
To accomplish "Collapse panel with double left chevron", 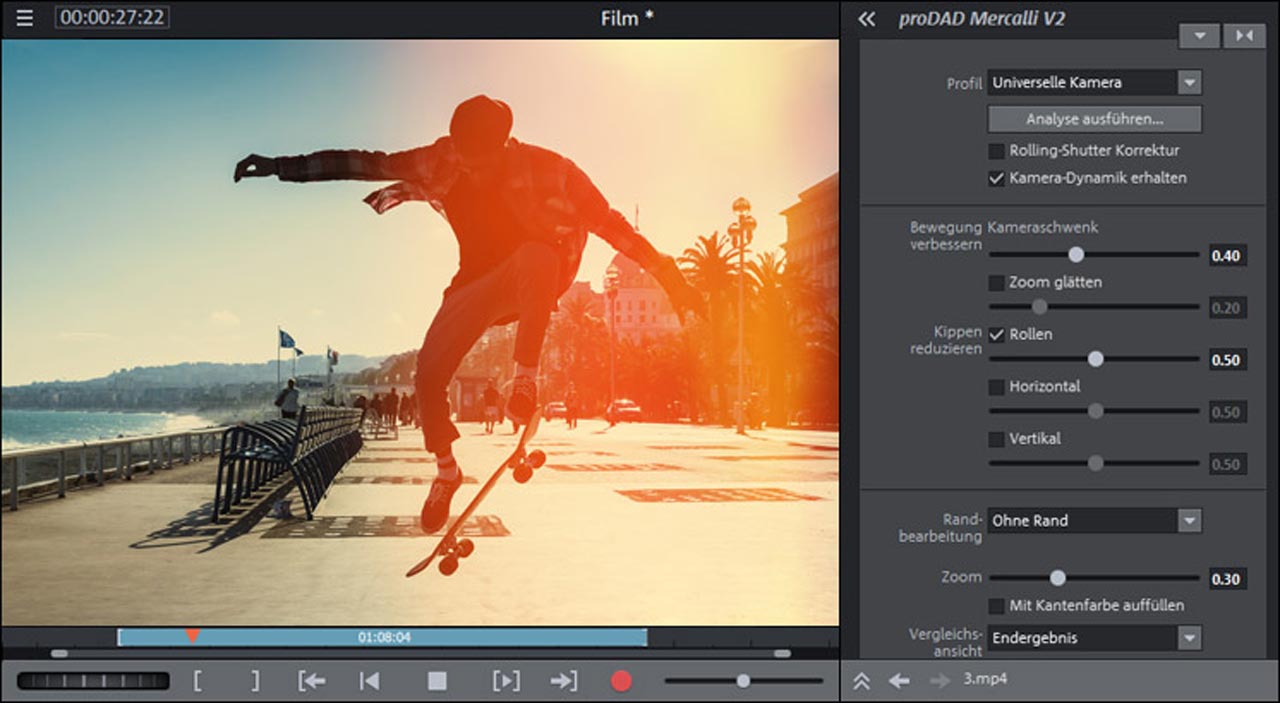I will tap(866, 19).
